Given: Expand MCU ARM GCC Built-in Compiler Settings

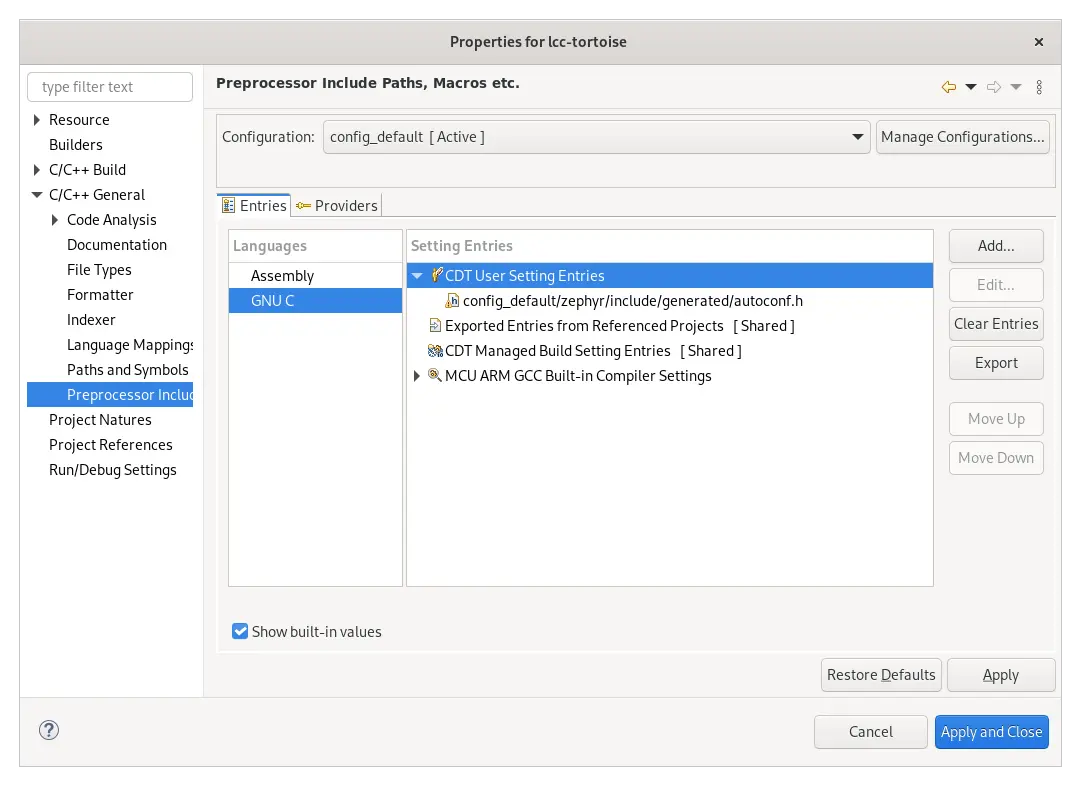Looking at the screenshot, I should pos(417,376).
